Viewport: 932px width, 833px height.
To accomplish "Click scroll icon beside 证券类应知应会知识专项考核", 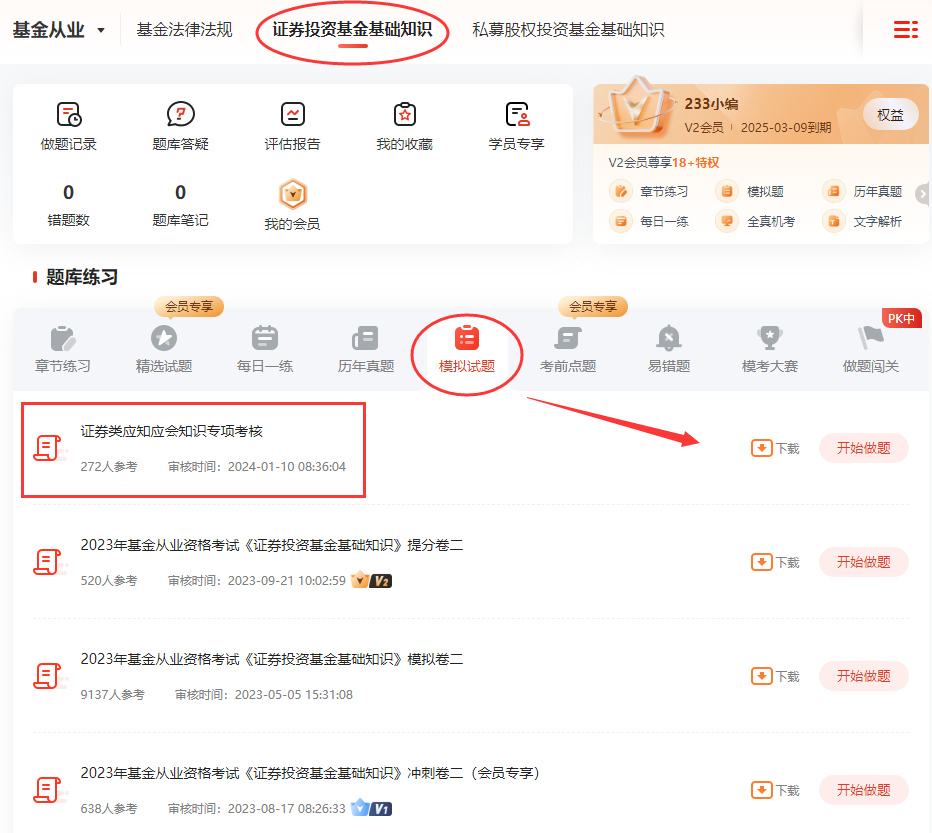I will coord(49,448).
